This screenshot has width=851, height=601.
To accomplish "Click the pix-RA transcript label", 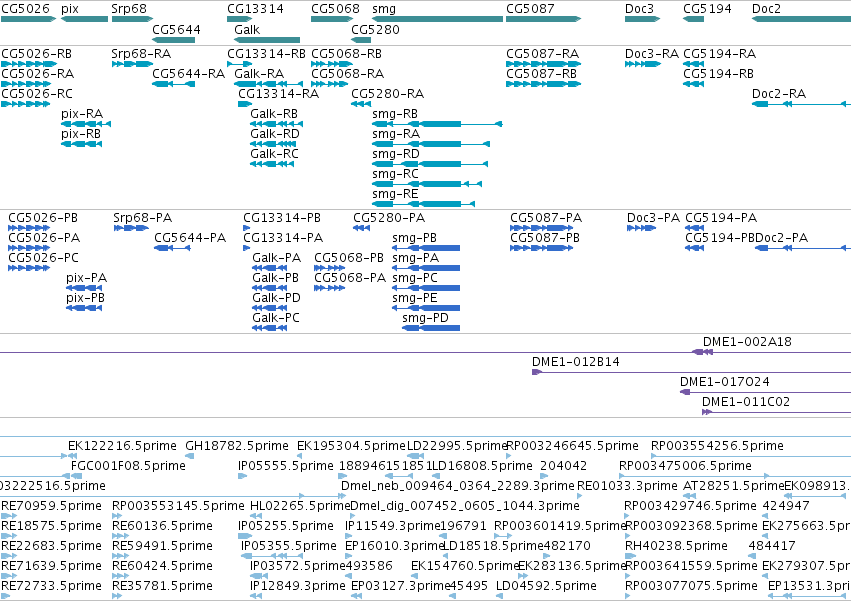I will click(82, 113).
